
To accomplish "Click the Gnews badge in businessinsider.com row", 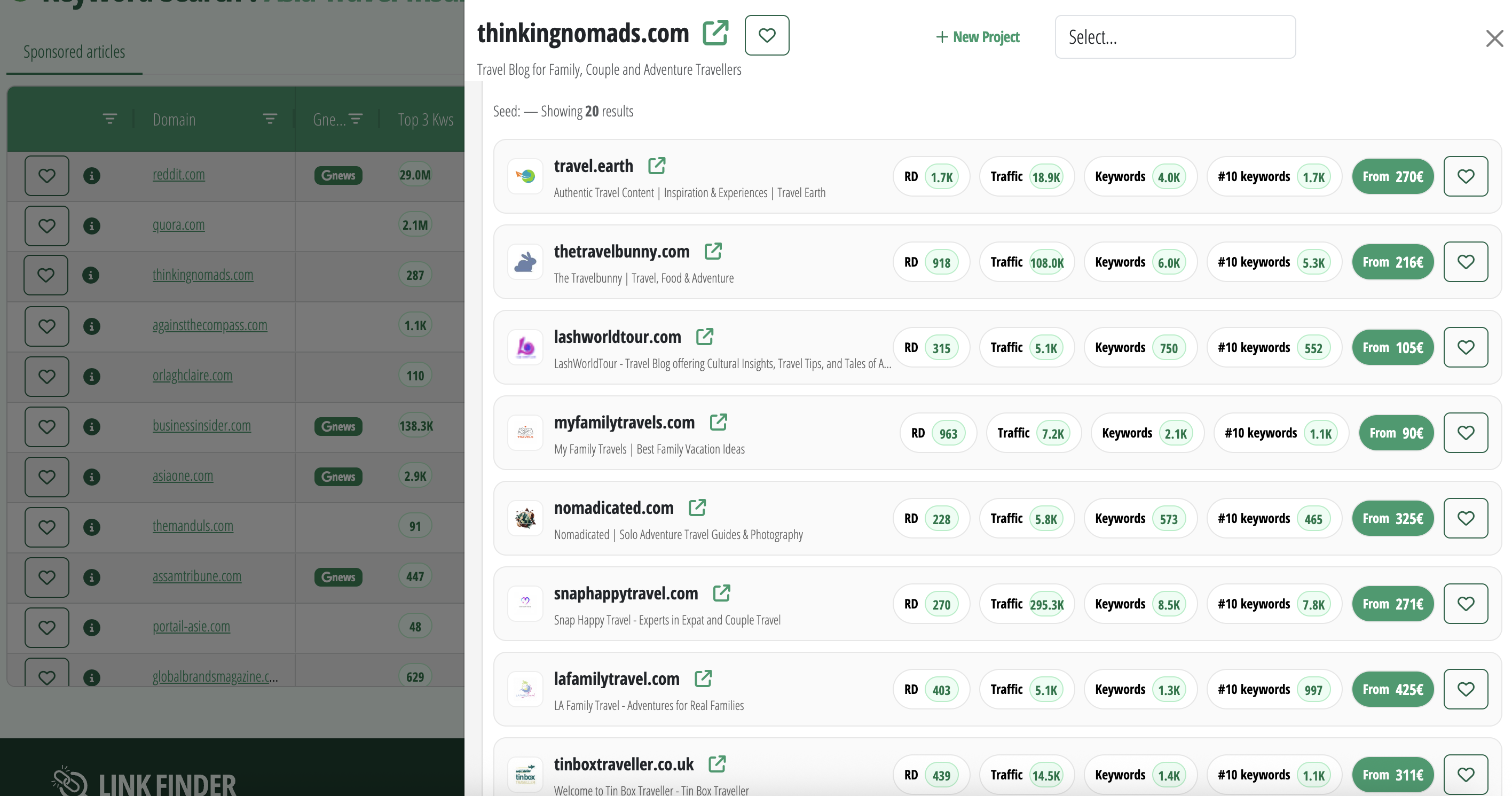I will click(x=338, y=426).
